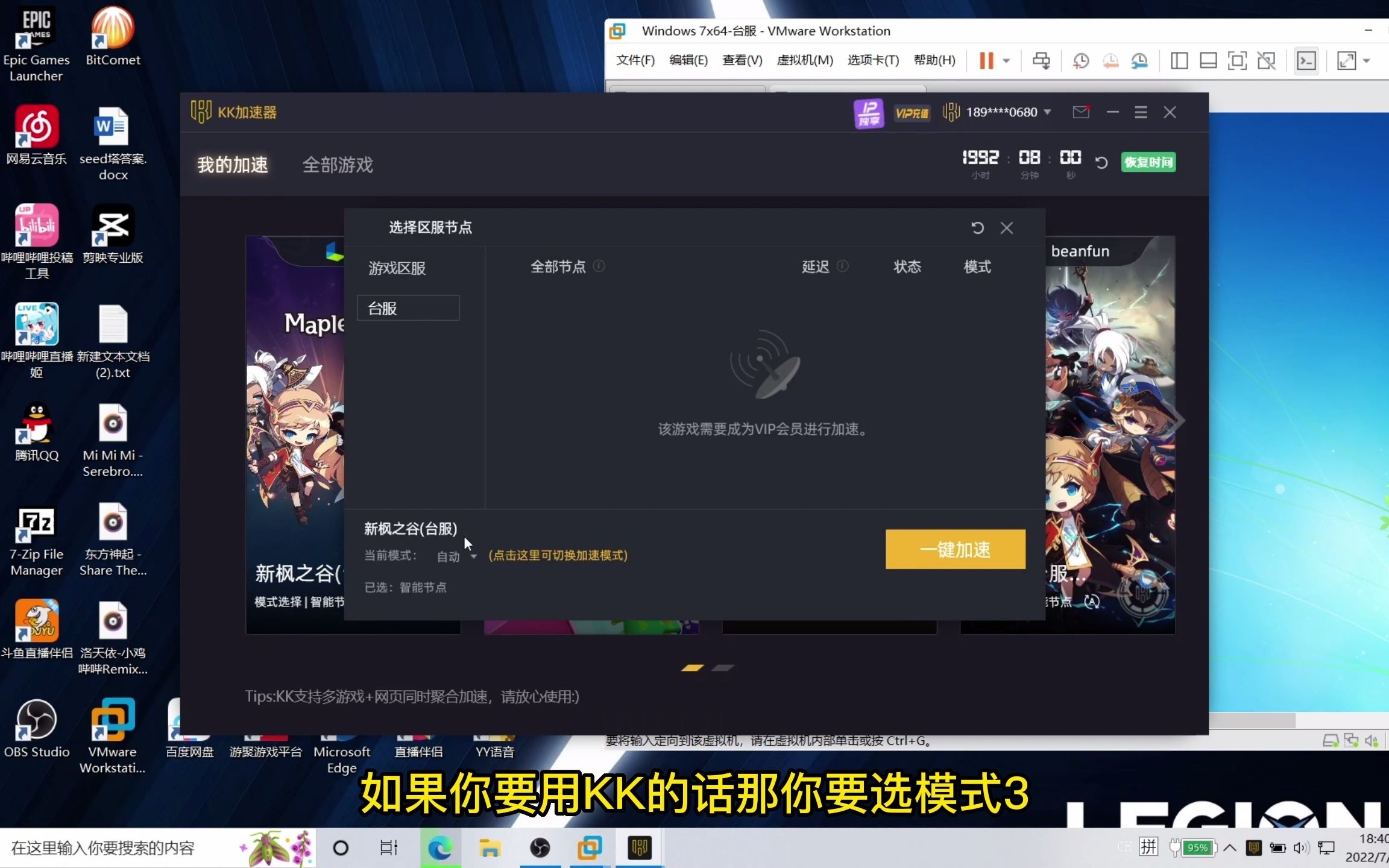Screen dimensions: 1389x868
Task: Toggle VMware sidebar library view
Action: click(x=1179, y=60)
